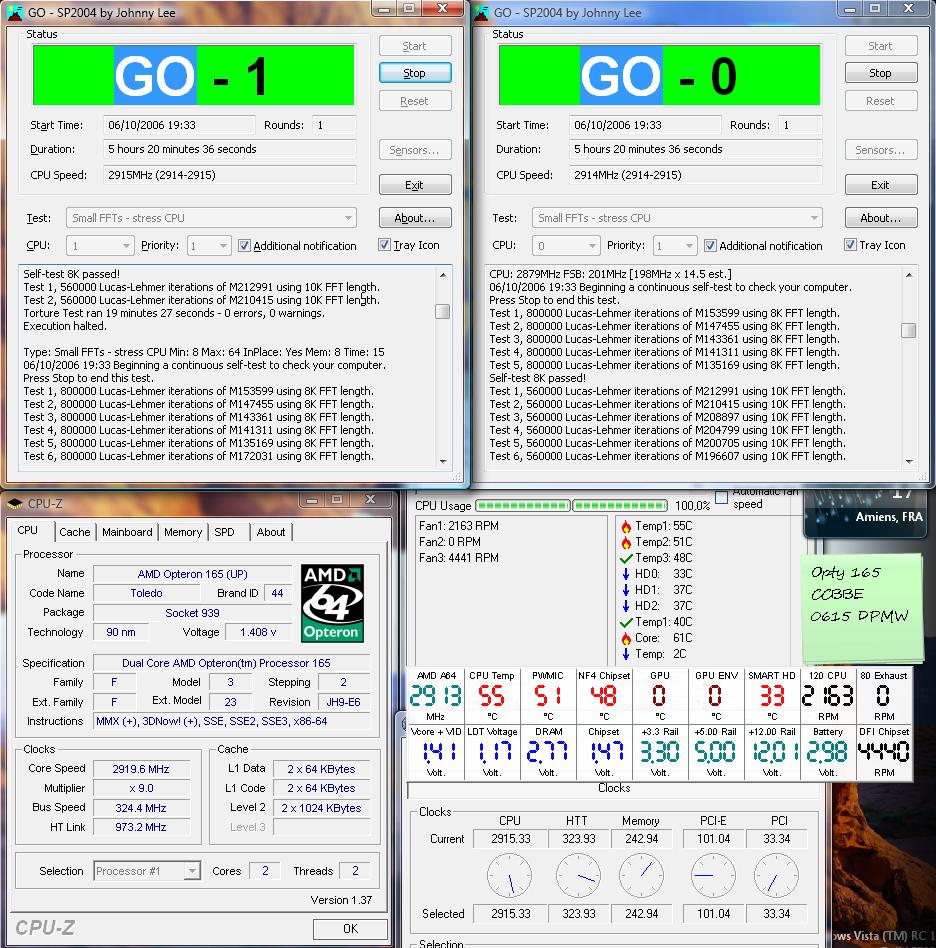Click the checkmark icon next to Temp1: 40C
This screenshot has width=936, height=948.
point(626,622)
